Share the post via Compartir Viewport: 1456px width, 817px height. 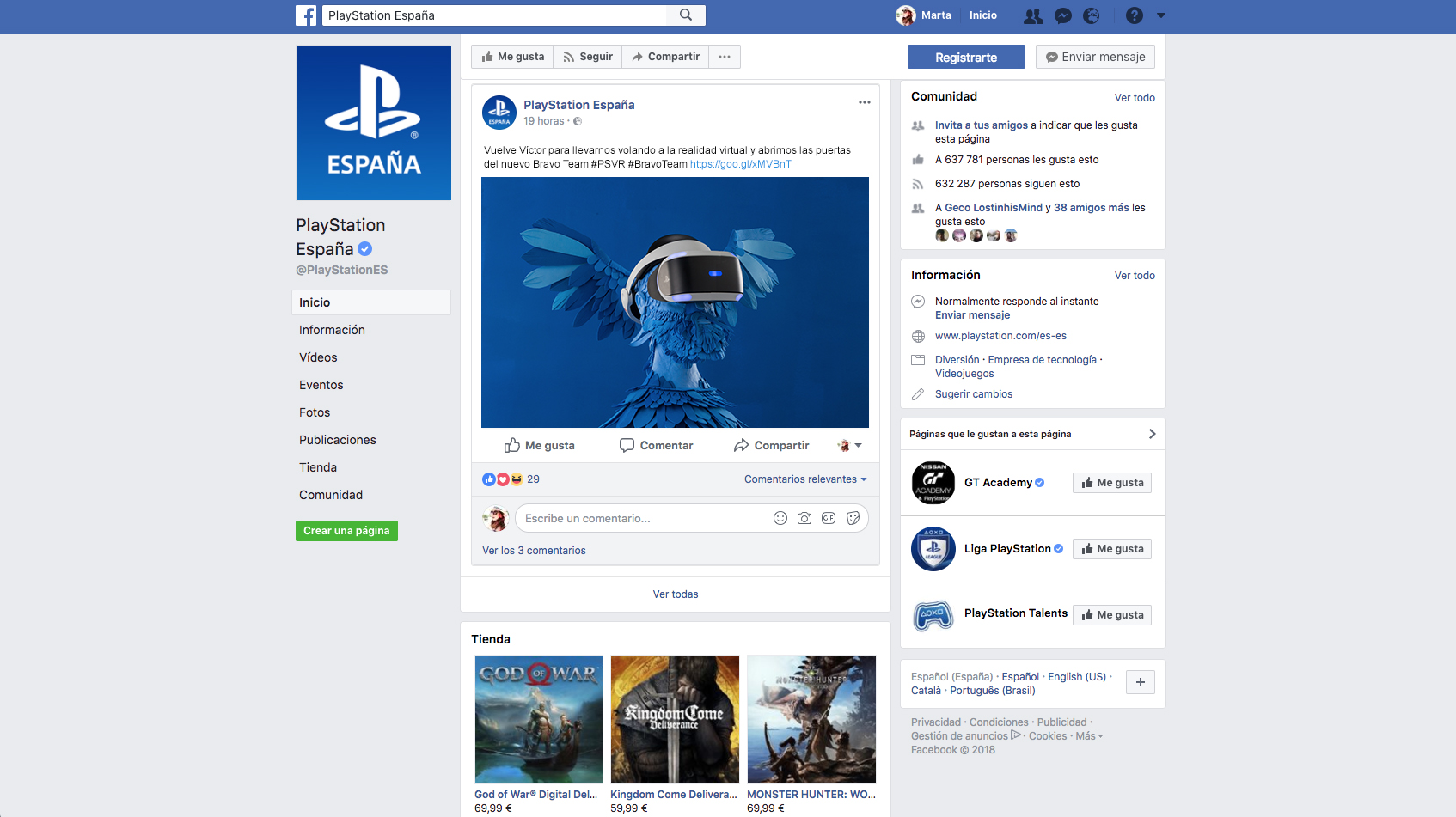click(771, 445)
